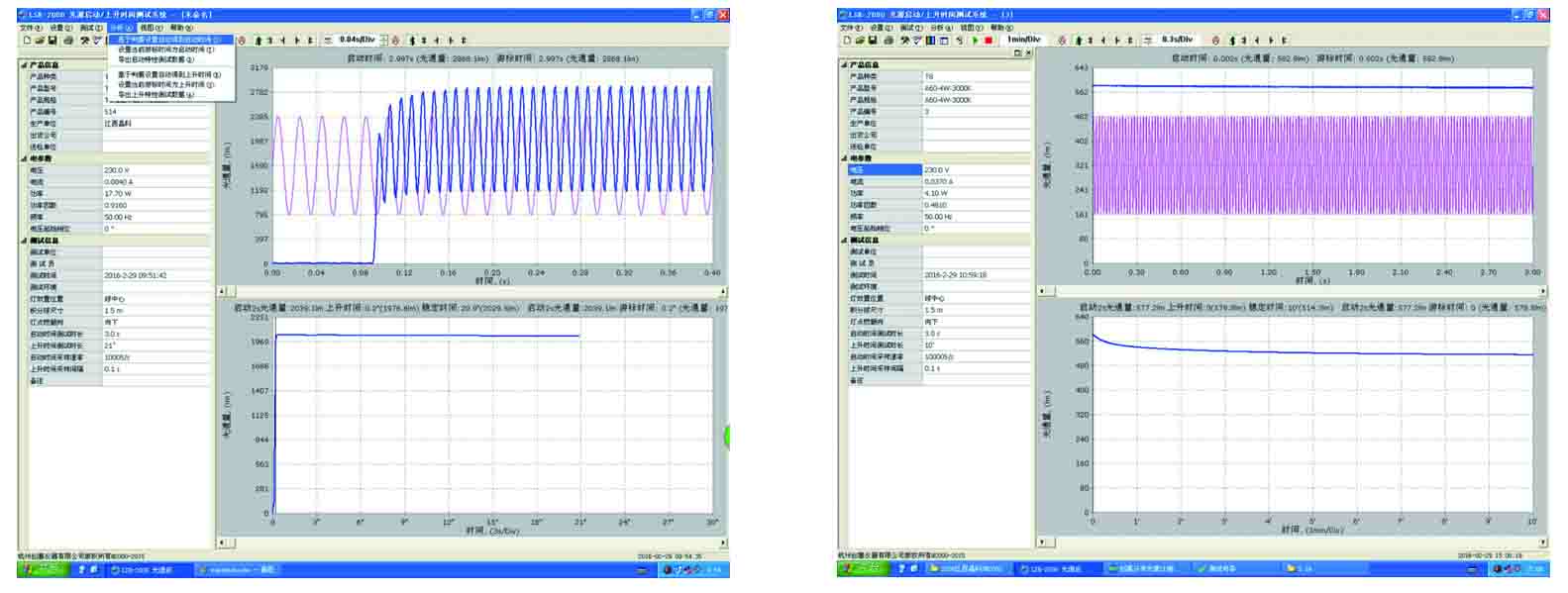Open settings tools icon in right window
Image resolution: width=1568 pixels, height=593 pixels.
click(904, 41)
